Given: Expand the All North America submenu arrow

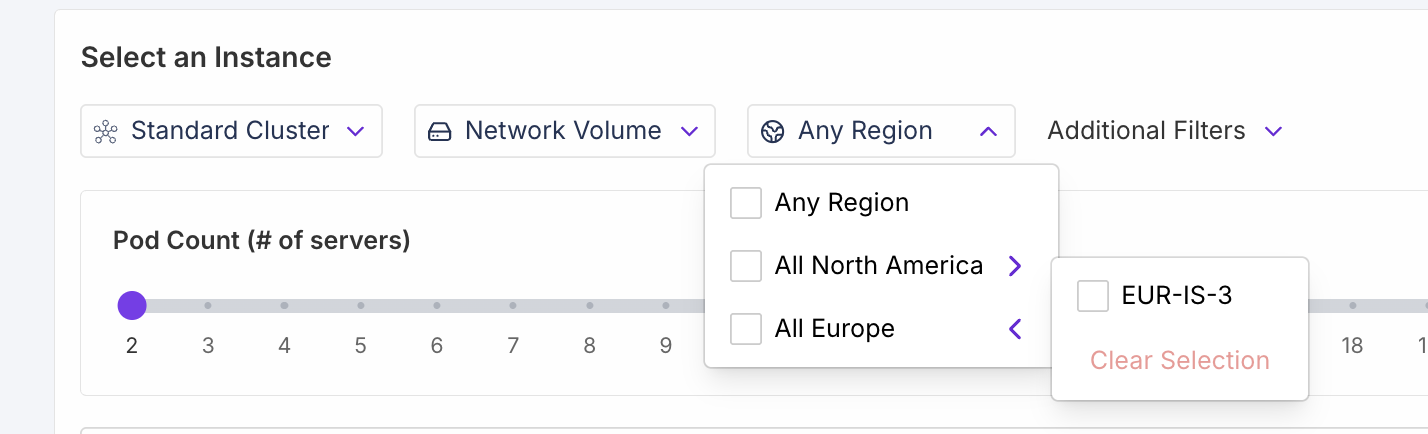Looking at the screenshot, I should 1015,266.
